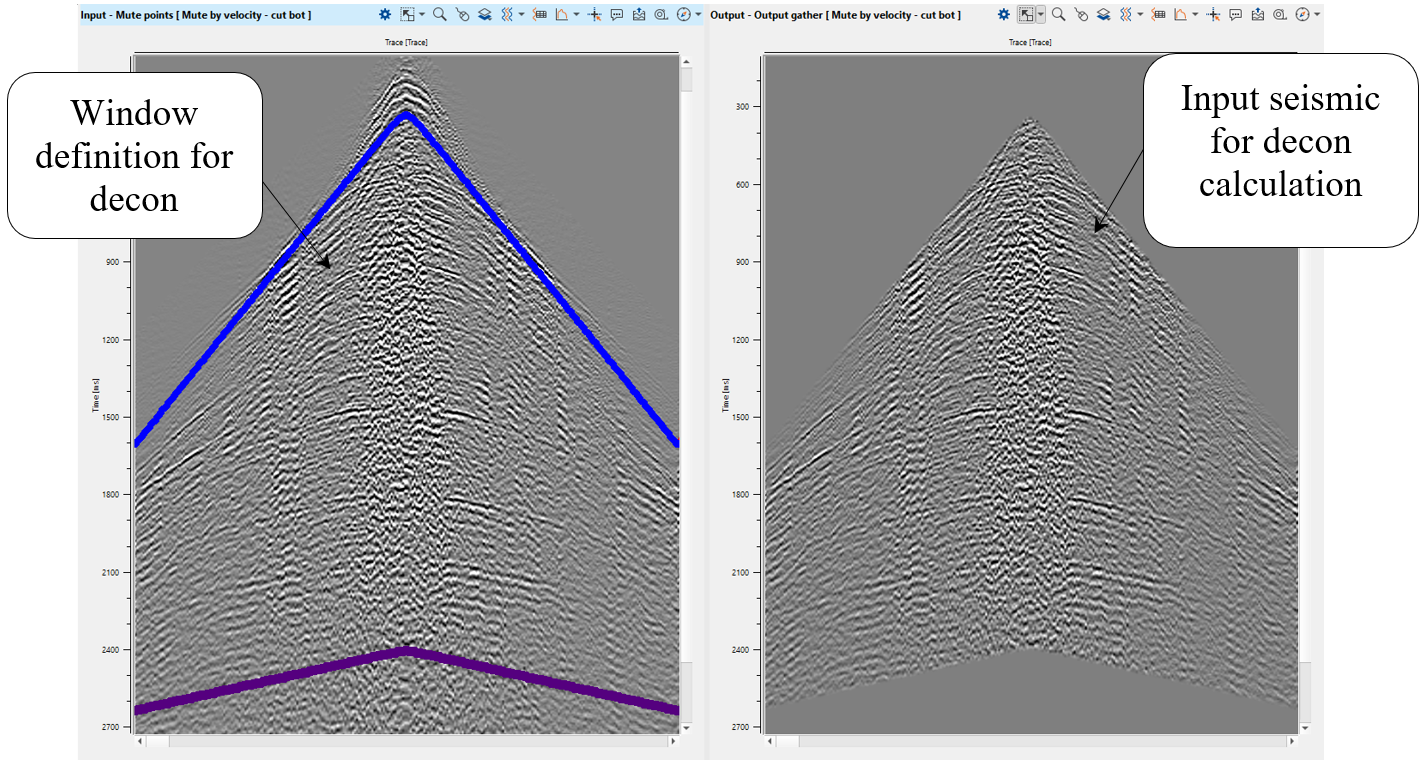This screenshot has height=764, width=1425.
Task: Open selection mode dropdown arrow in Input panel
Action: click(422, 15)
